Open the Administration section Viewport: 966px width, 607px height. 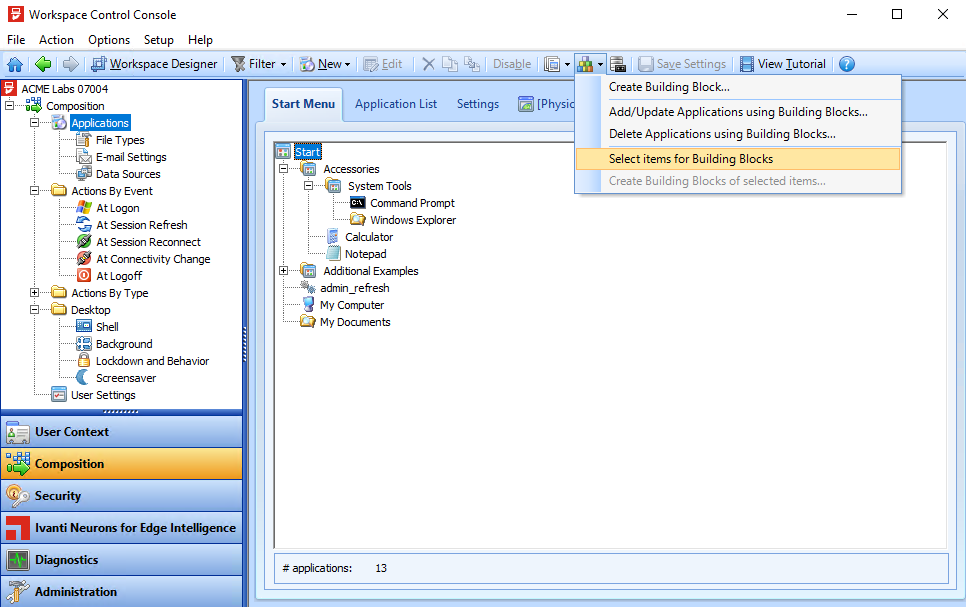tap(122, 592)
